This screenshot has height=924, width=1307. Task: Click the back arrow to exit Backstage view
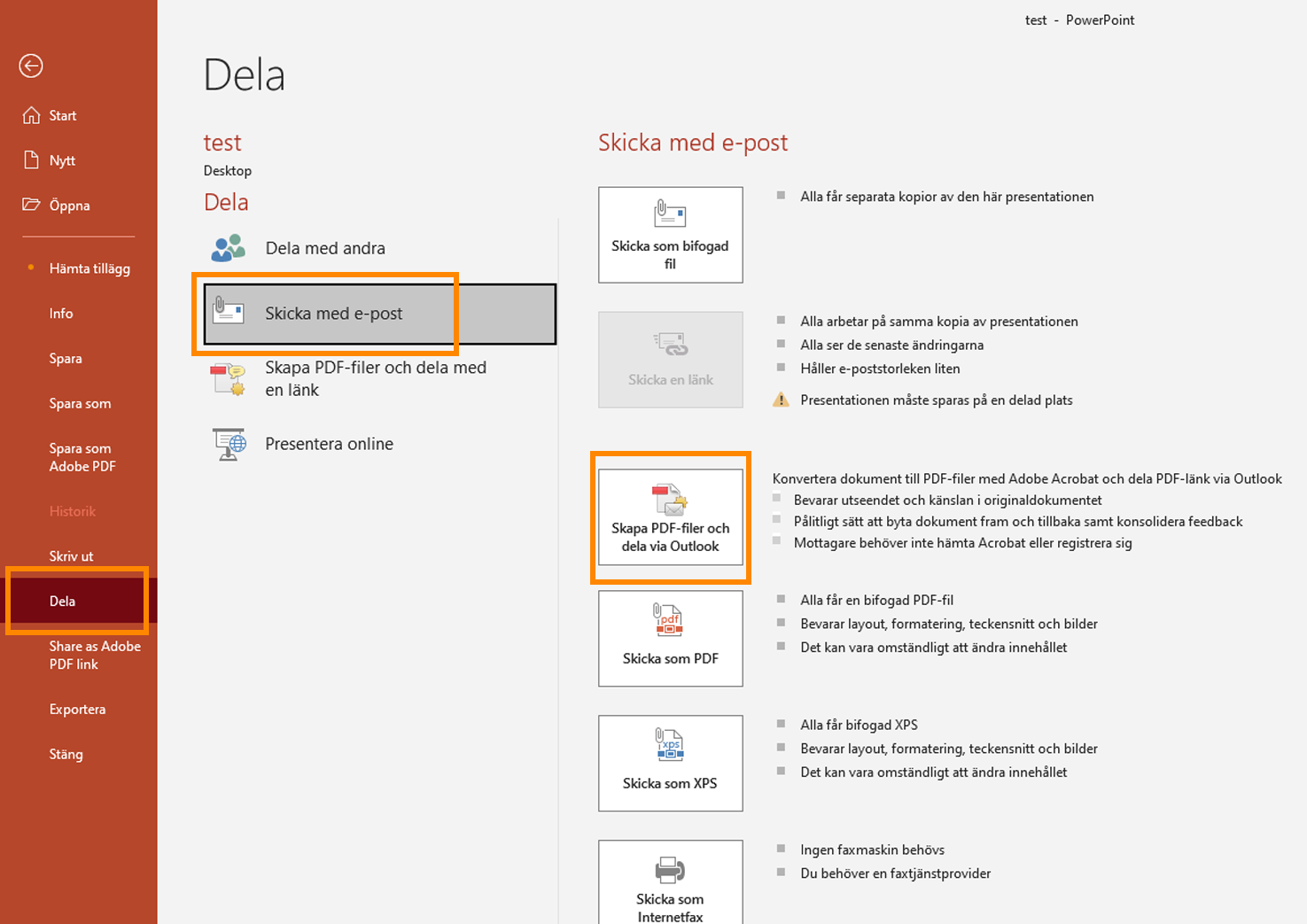pos(31,66)
